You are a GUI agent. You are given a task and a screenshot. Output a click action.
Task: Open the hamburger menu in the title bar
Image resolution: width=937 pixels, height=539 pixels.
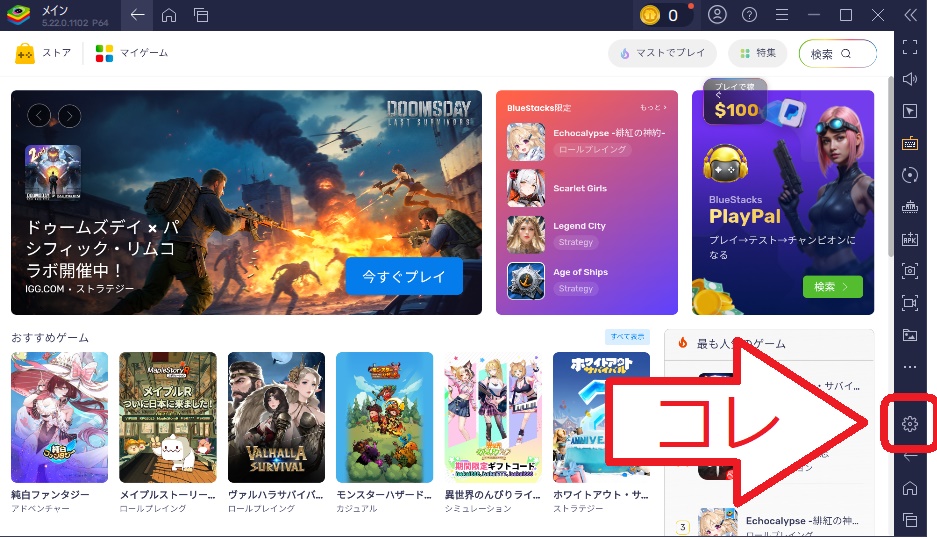point(782,15)
